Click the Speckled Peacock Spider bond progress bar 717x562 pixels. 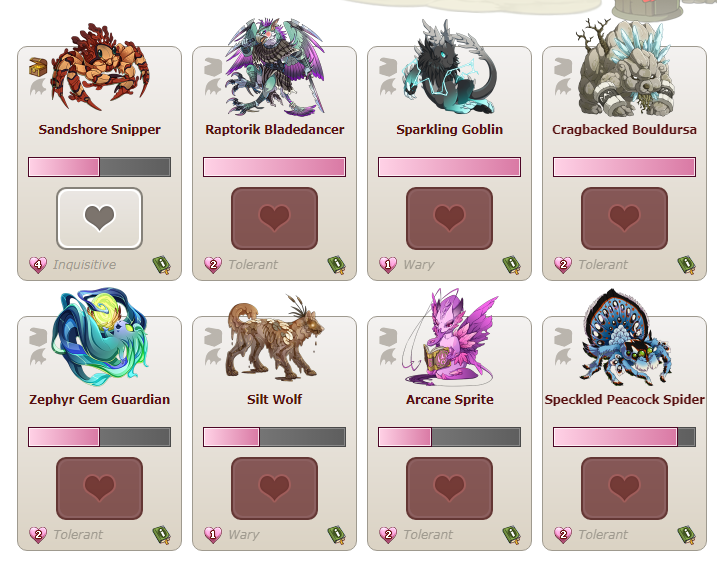624,437
